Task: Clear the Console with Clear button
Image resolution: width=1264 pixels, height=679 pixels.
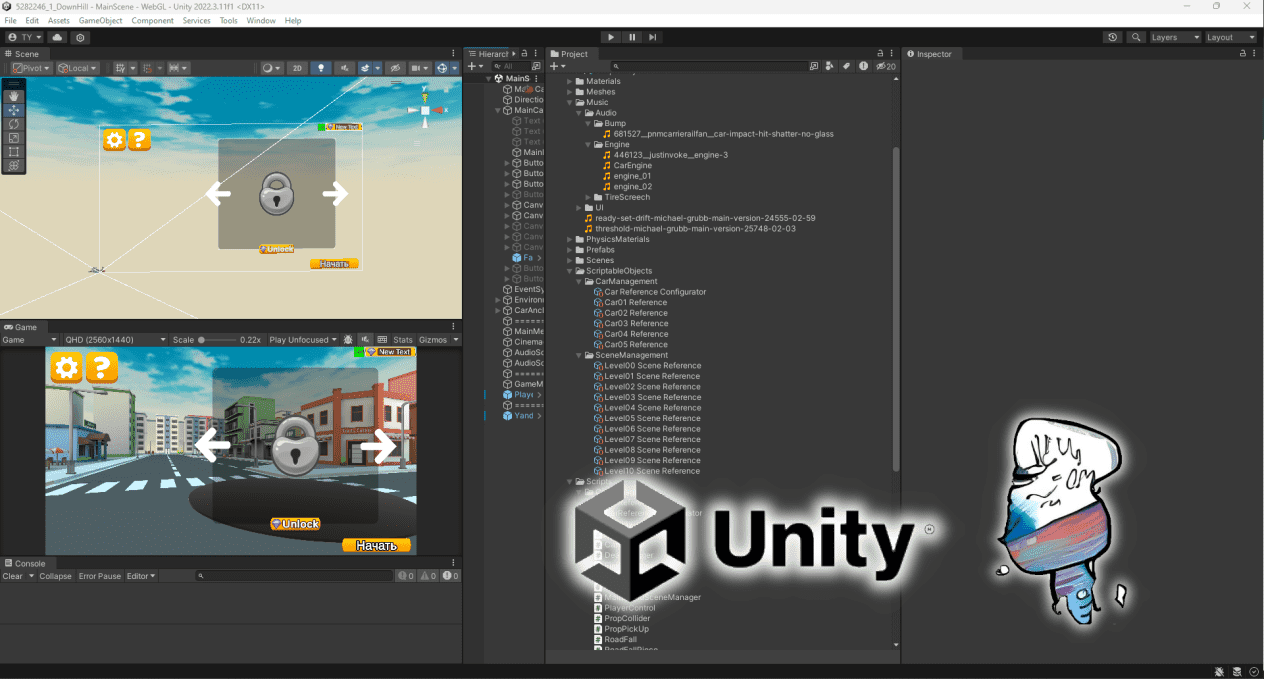Action: coord(13,576)
